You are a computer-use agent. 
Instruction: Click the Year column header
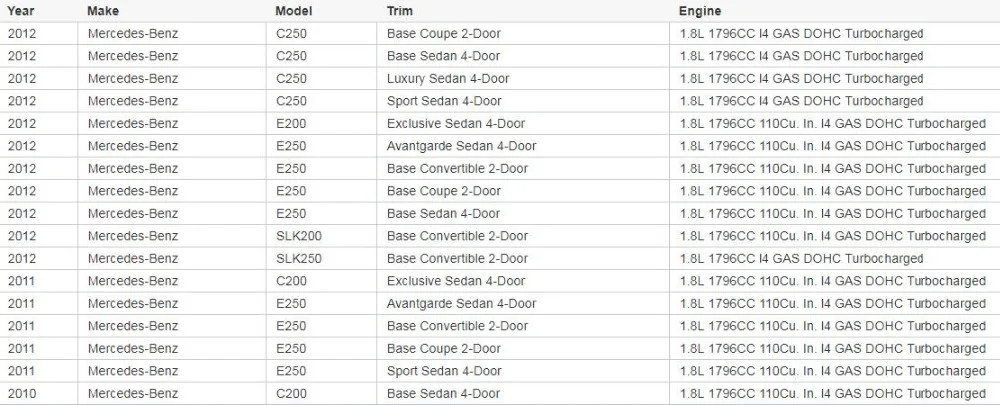pyautogui.click(x=21, y=11)
